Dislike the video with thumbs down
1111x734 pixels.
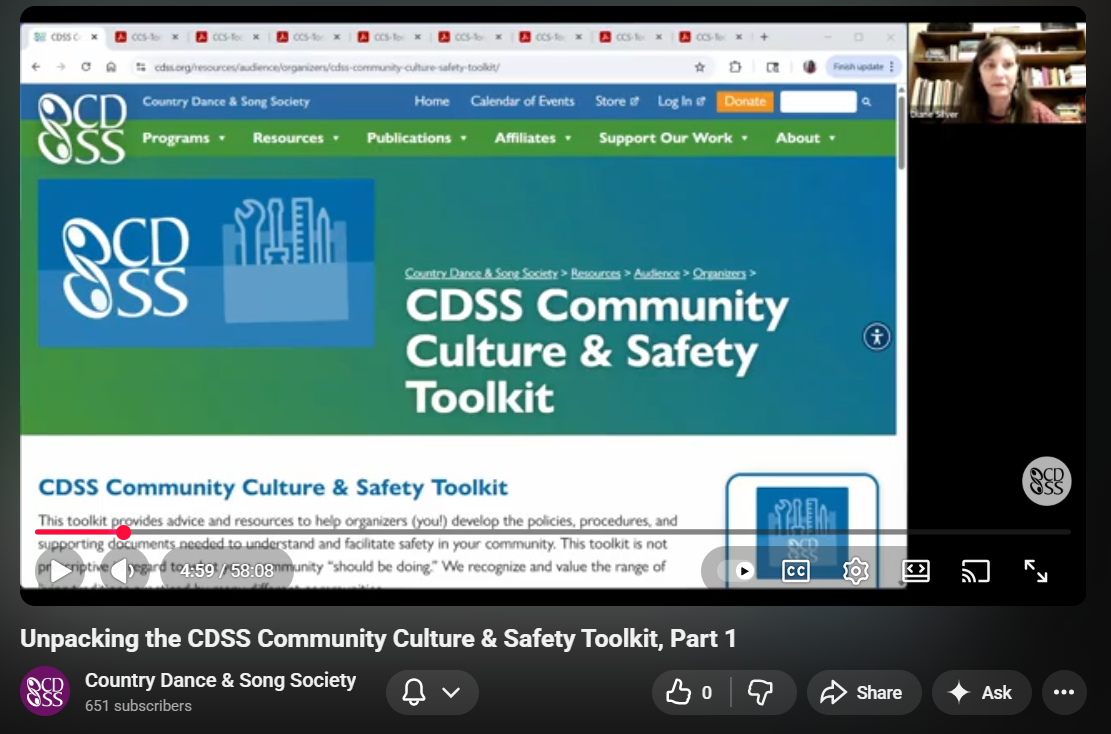[x=761, y=693]
